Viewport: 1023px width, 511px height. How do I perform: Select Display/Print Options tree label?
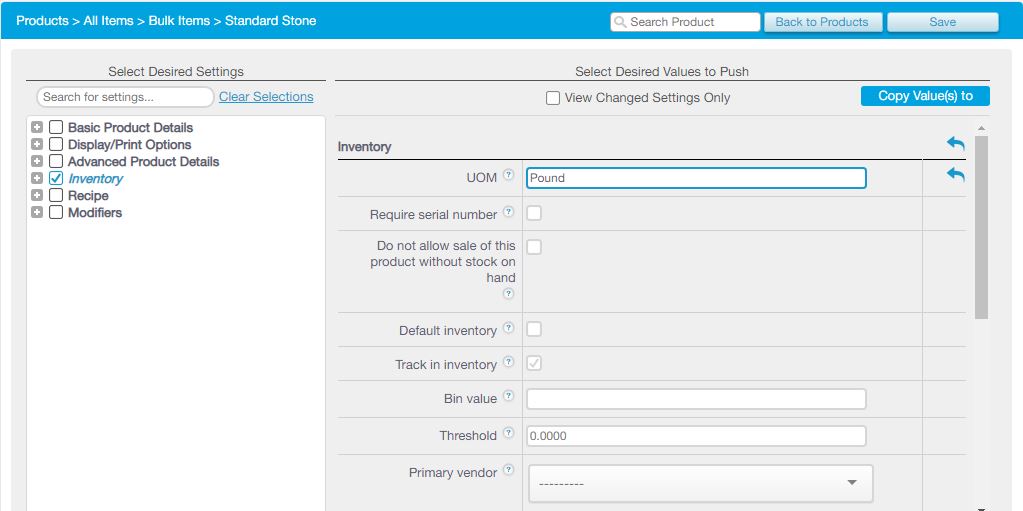tap(130, 144)
